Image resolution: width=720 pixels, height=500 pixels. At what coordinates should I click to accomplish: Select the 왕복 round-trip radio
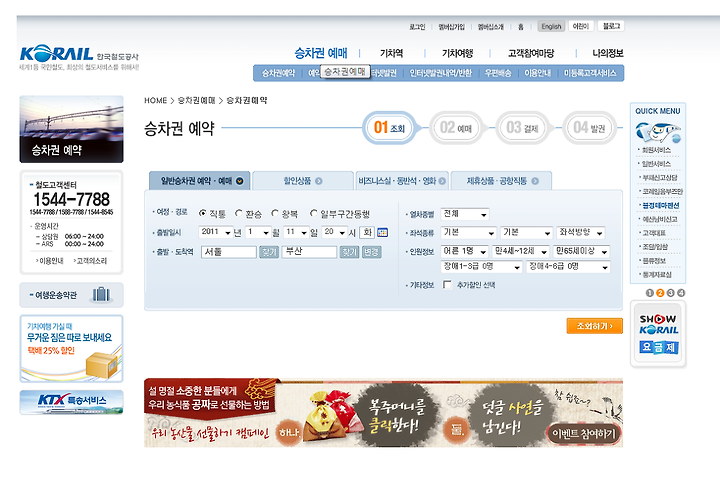(x=275, y=213)
